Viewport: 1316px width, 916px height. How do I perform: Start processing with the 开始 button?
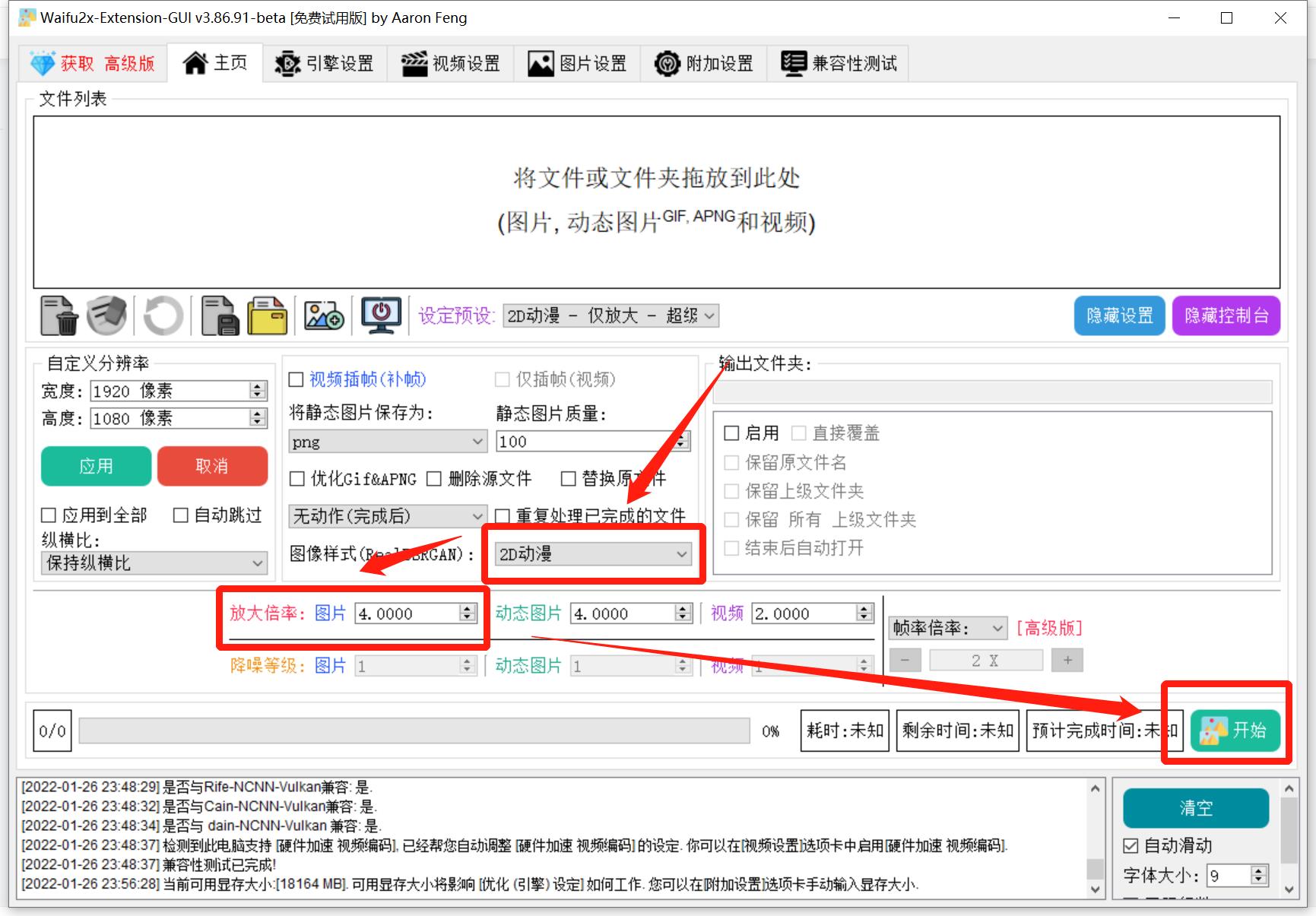pyautogui.click(x=1235, y=730)
